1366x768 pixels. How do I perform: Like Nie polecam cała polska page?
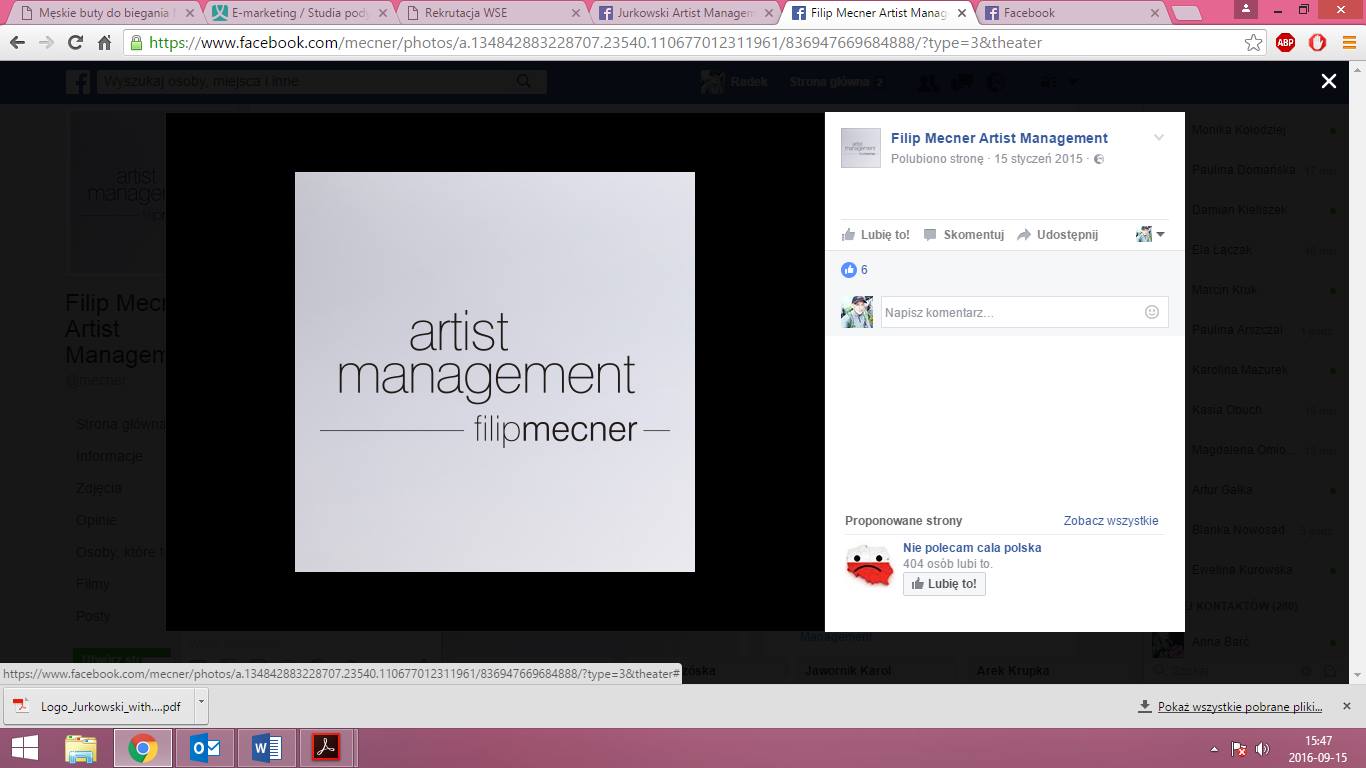944,584
